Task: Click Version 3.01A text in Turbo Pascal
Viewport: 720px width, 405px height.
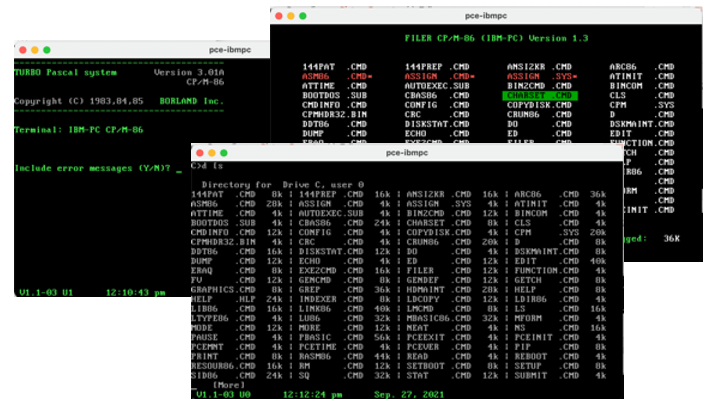Action: pos(189,73)
